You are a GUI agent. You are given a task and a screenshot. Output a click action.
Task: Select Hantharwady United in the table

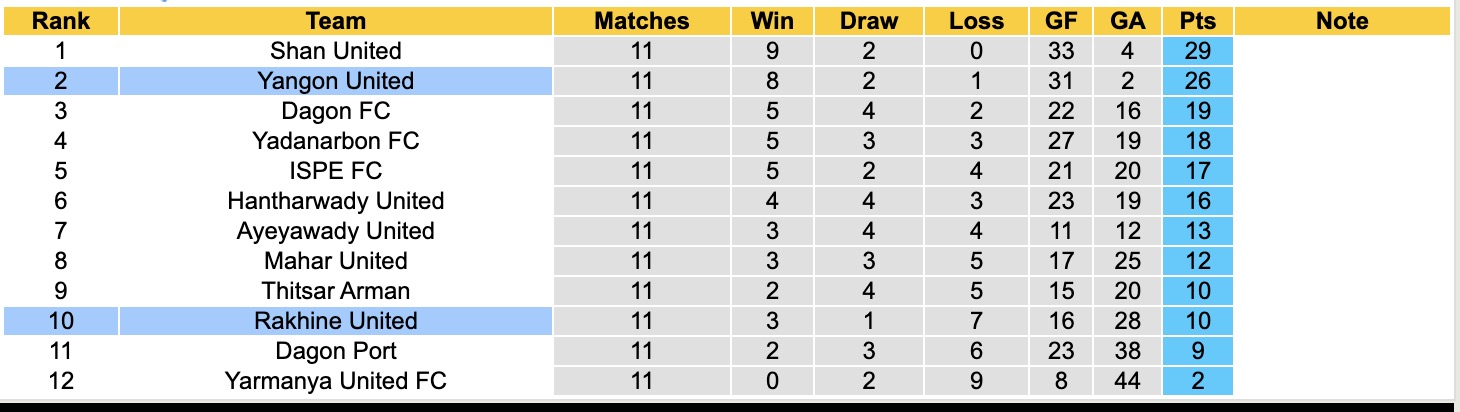click(x=336, y=201)
